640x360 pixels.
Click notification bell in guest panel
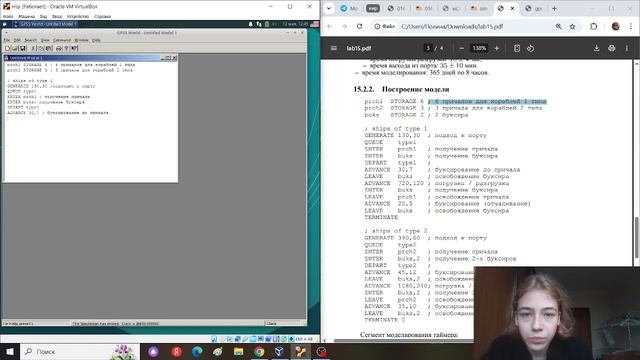pyautogui.click(x=251, y=24)
